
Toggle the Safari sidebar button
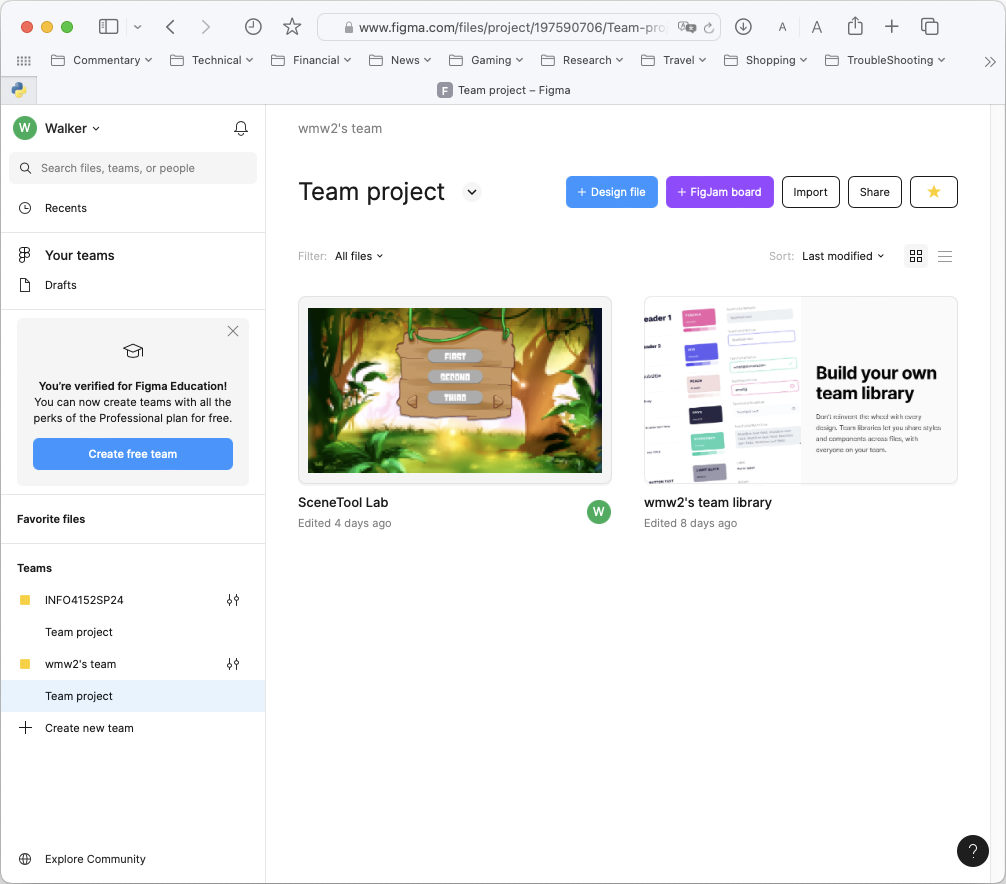(x=109, y=27)
